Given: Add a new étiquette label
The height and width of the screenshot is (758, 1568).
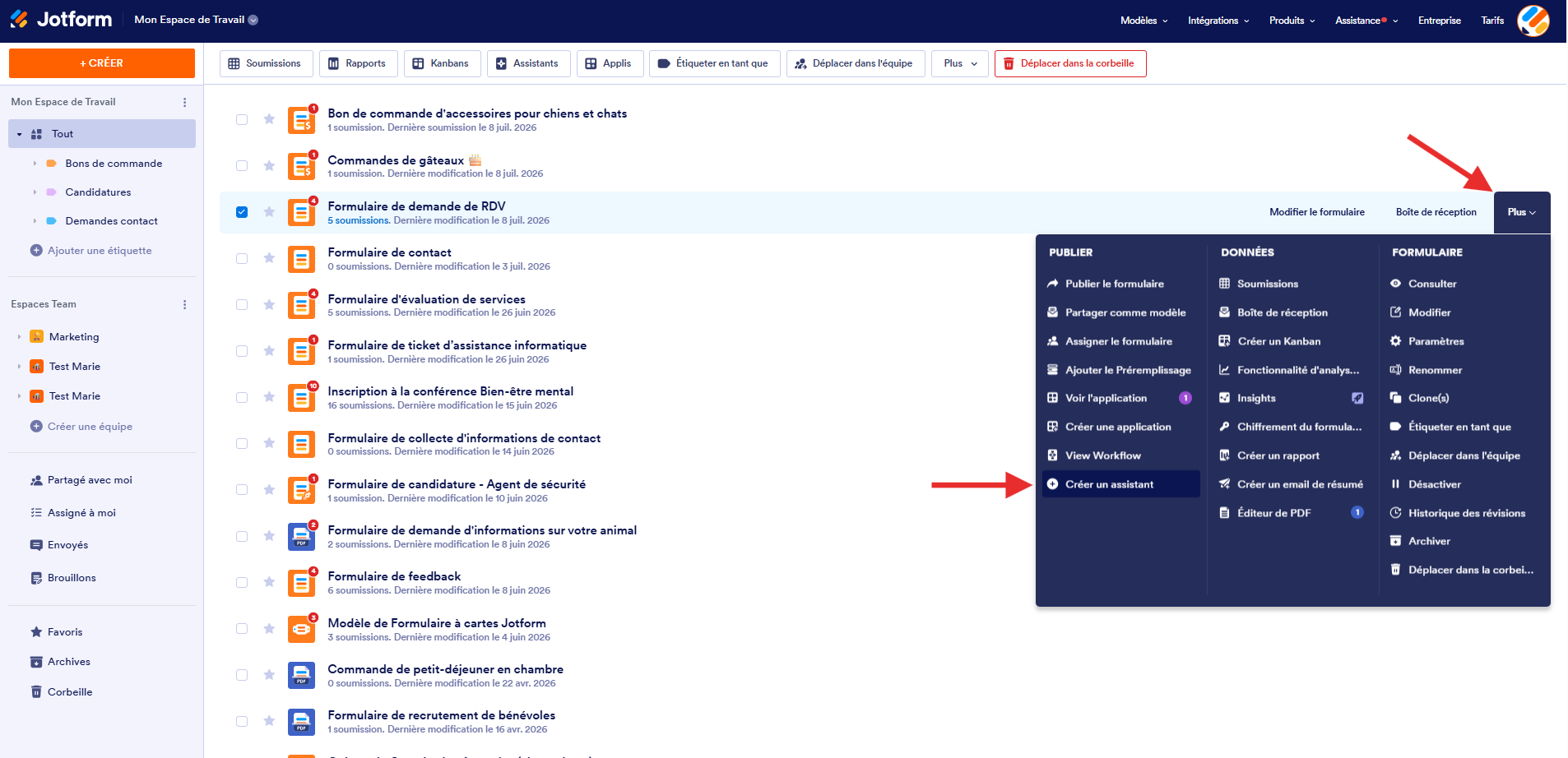Looking at the screenshot, I should coord(91,251).
